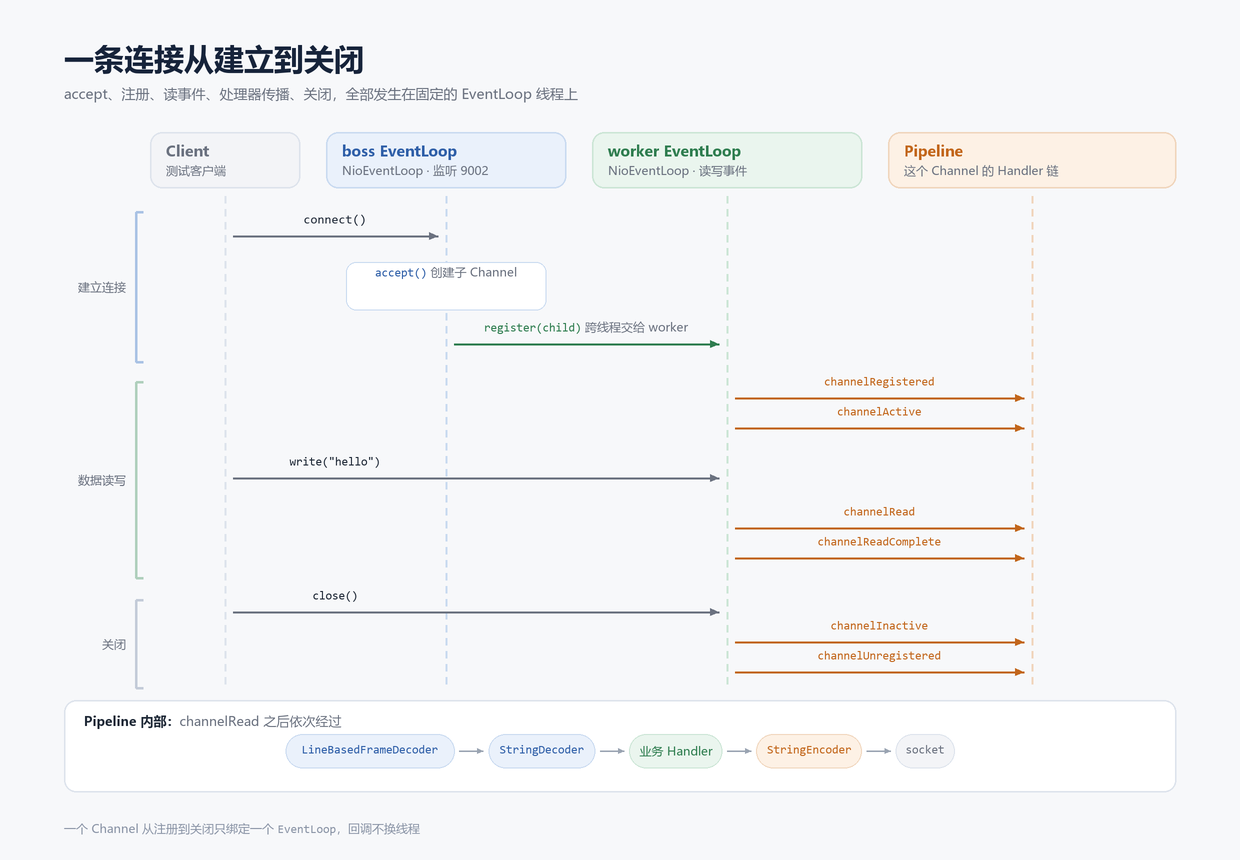Click the Pipeline participant header card
This screenshot has width=1240, height=860.
tap(1032, 160)
